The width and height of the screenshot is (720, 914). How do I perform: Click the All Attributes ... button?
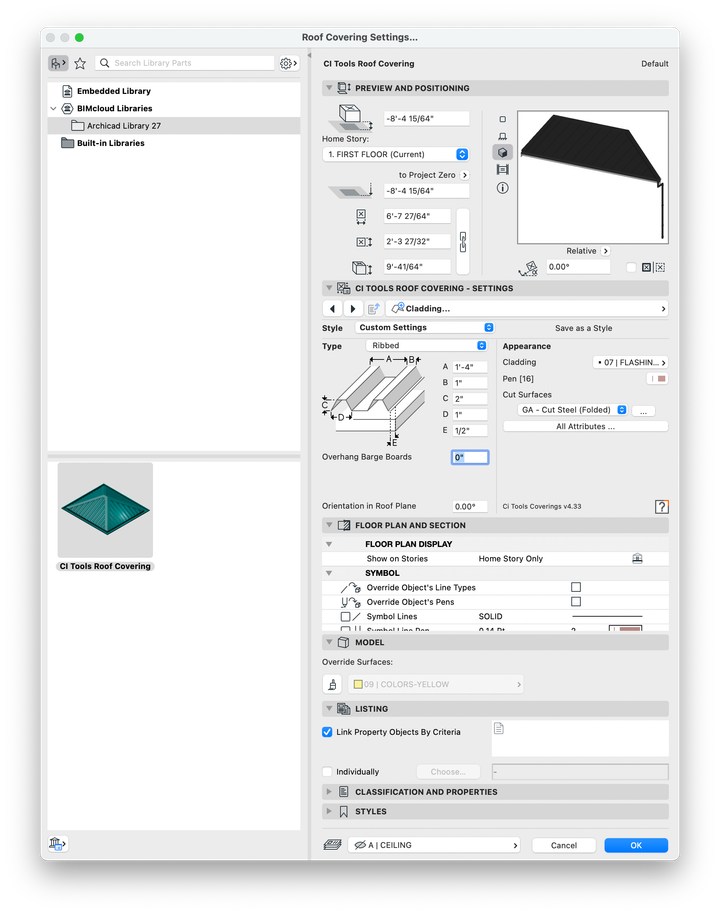tap(585, 427)
